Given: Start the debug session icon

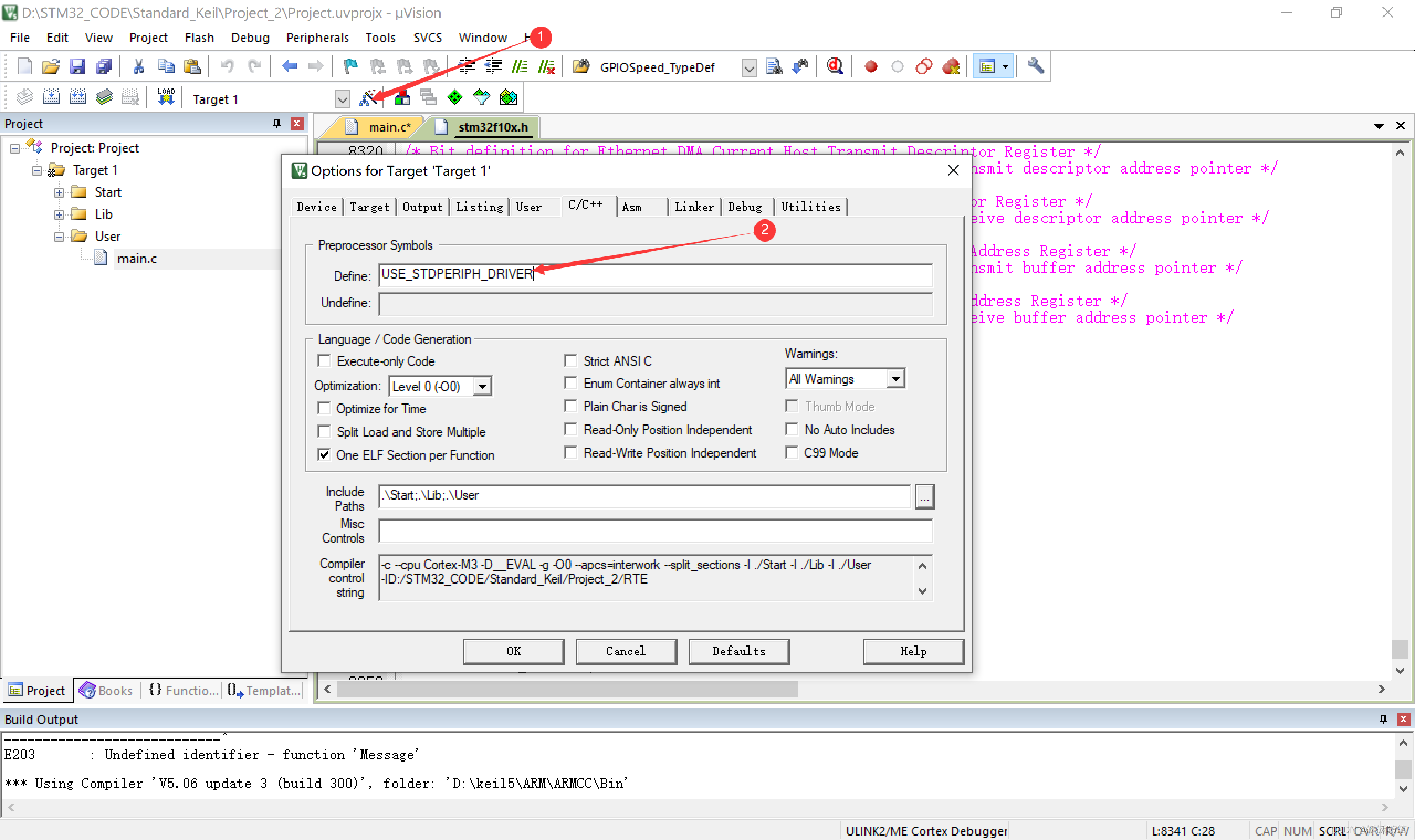Looking at the screenshot, I should click(x=835, y=67).
